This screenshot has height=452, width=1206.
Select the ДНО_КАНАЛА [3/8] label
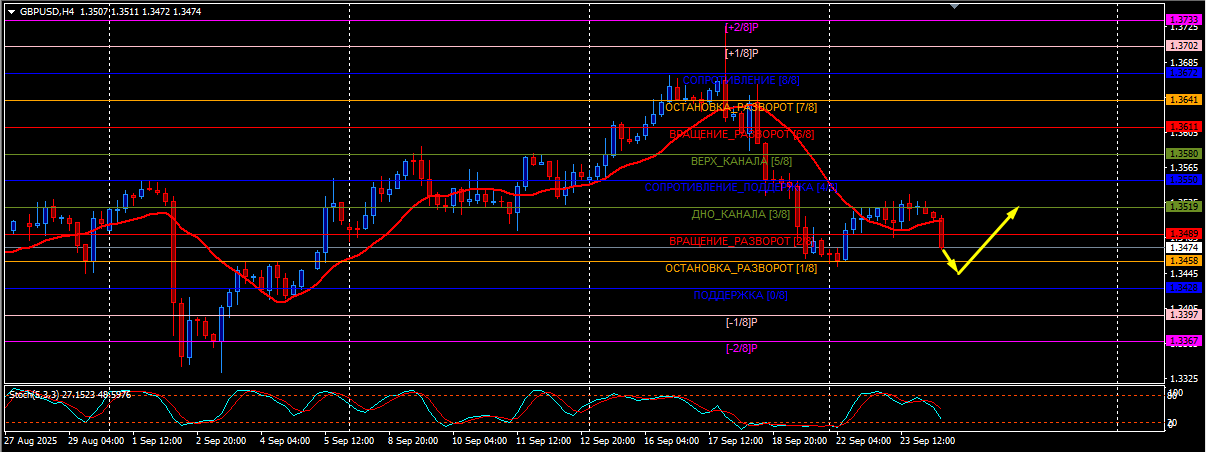click(741, 215)
